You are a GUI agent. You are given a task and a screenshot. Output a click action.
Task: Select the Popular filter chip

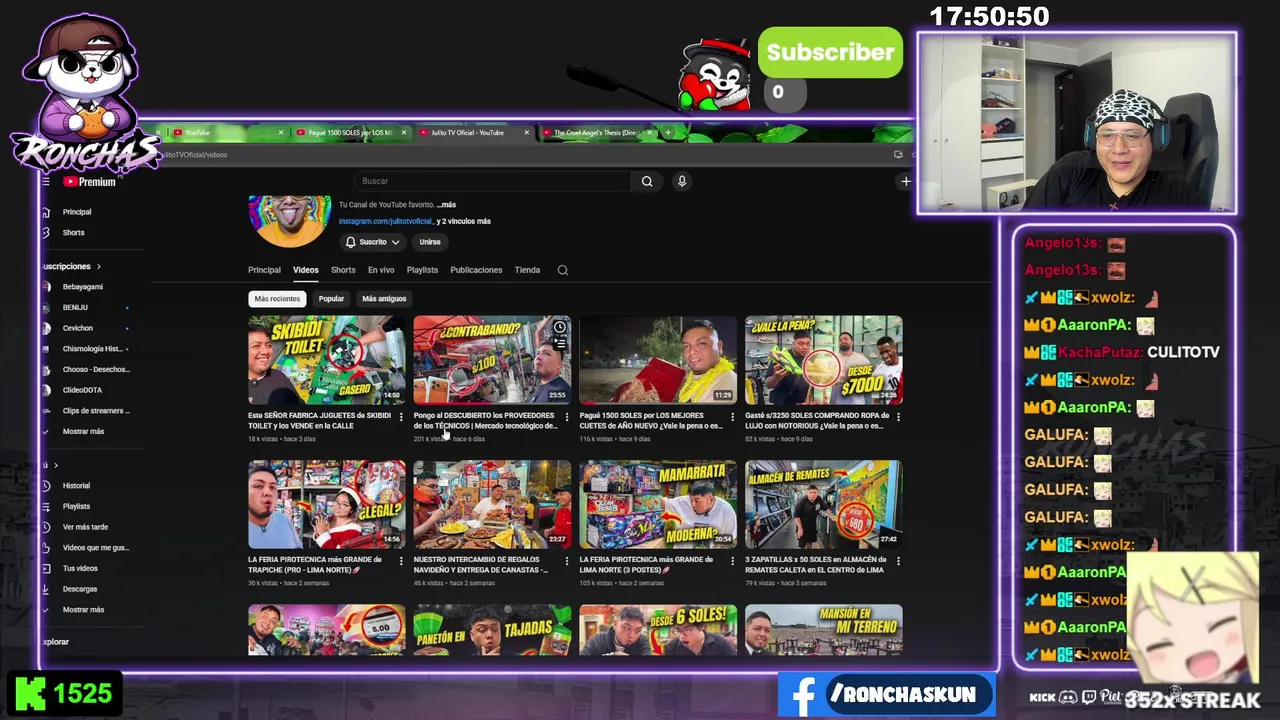click(x=331, y=299)
